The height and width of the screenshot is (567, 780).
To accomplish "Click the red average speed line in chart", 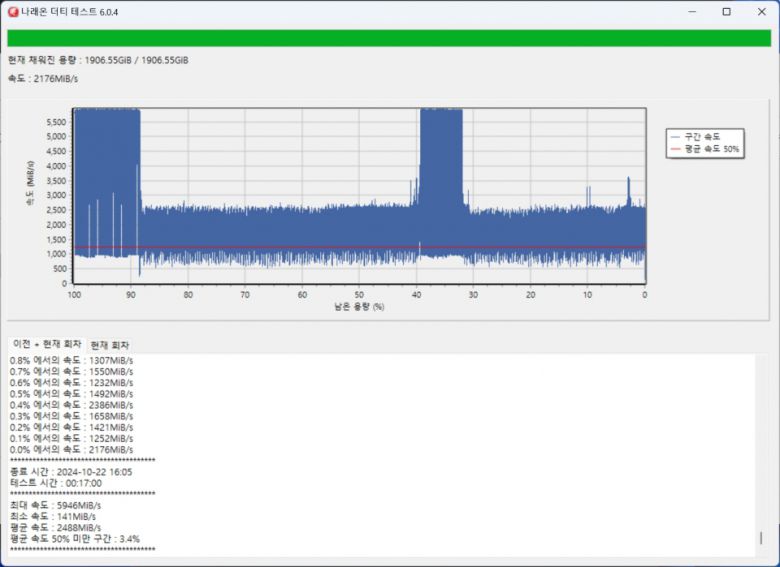I will pos(300,248).
